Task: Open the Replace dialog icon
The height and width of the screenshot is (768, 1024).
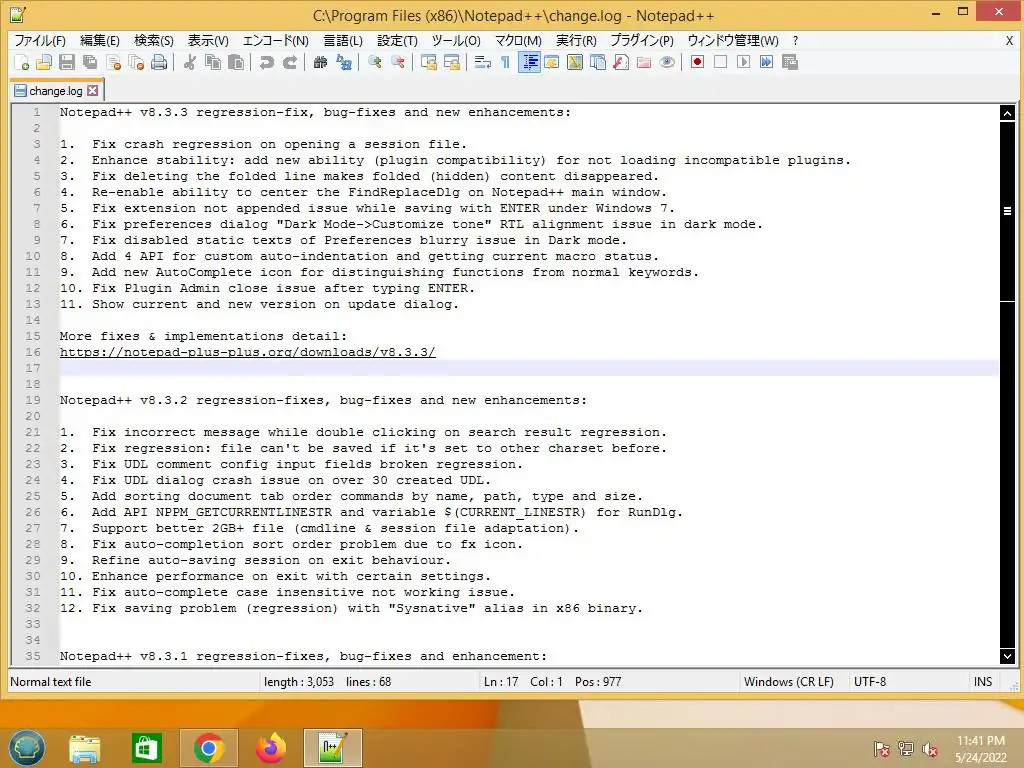Action: 344,62
